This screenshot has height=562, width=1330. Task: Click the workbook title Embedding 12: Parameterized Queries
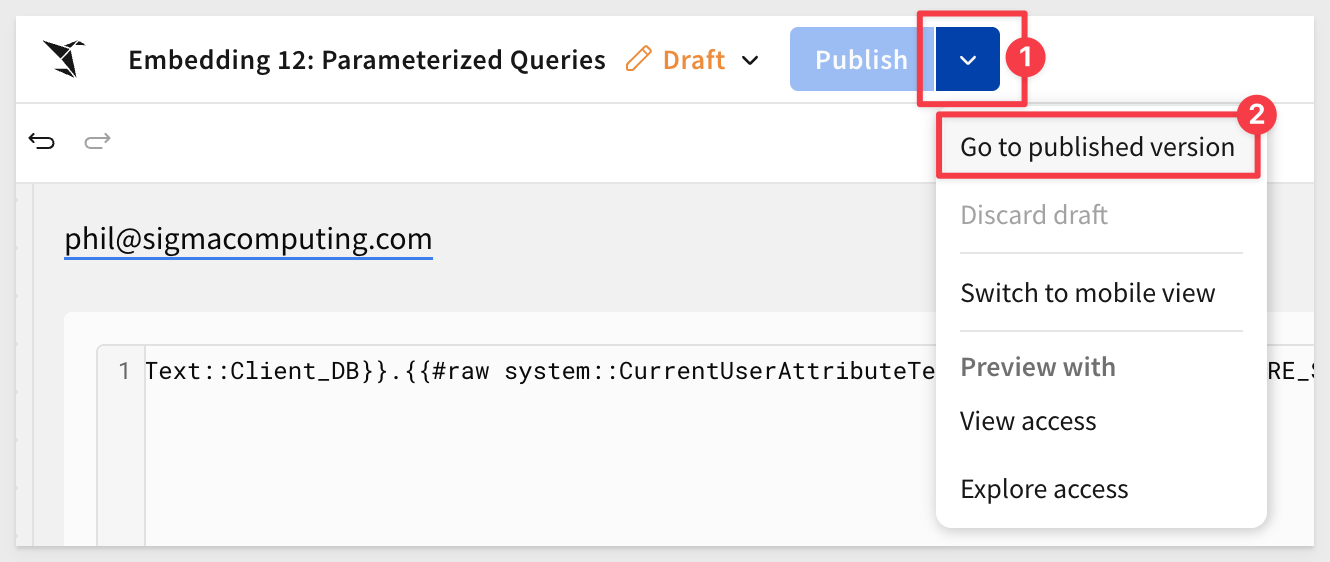[x=367, y=60]
